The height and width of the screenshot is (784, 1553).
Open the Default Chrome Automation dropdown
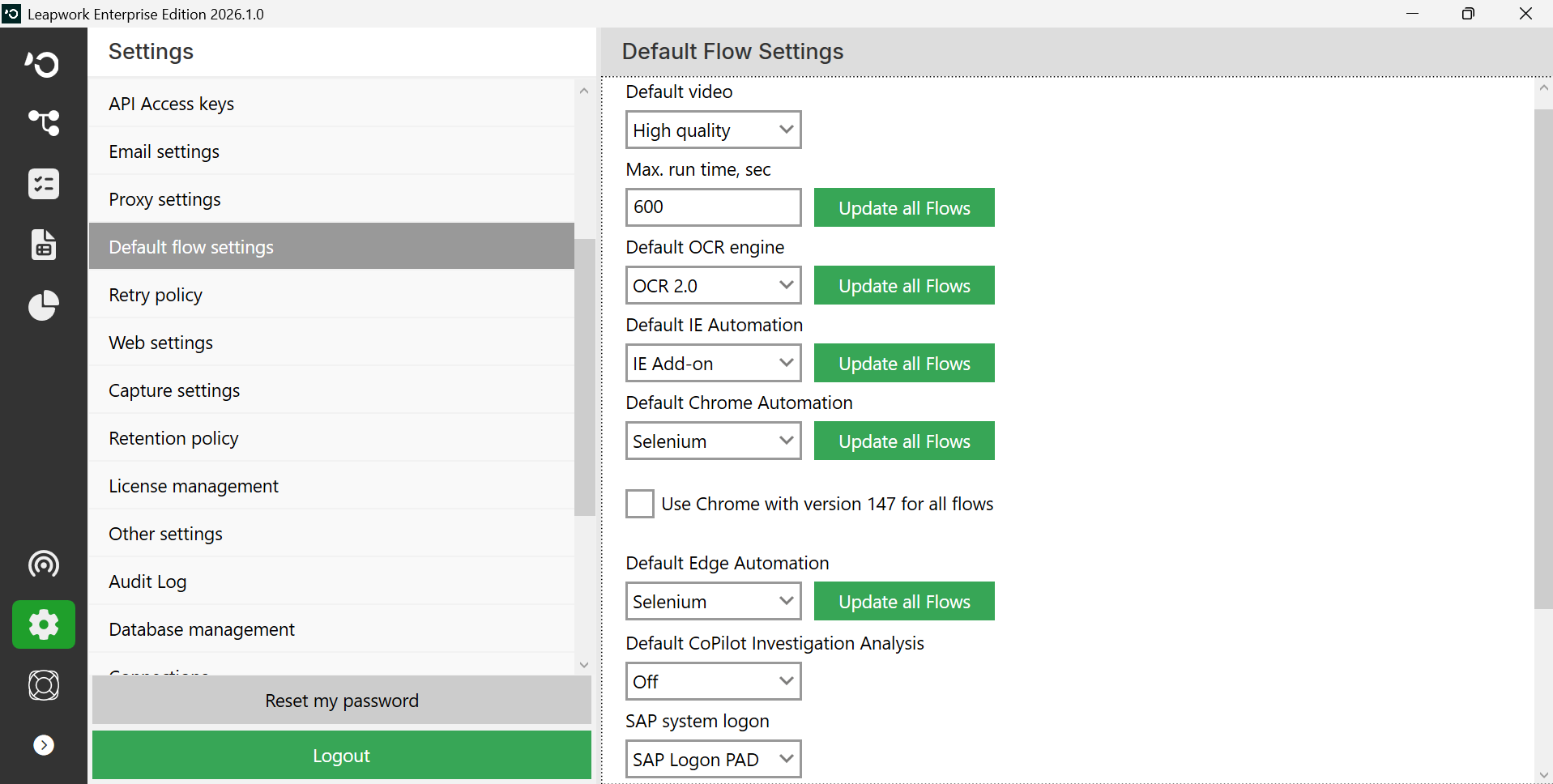coord(714,441)
